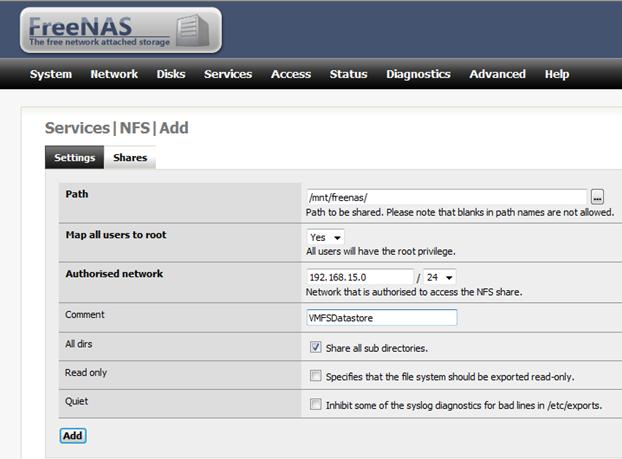Toggle the Read only checkbox
Viewport: 622px width, 459px height.
point(316,377)
